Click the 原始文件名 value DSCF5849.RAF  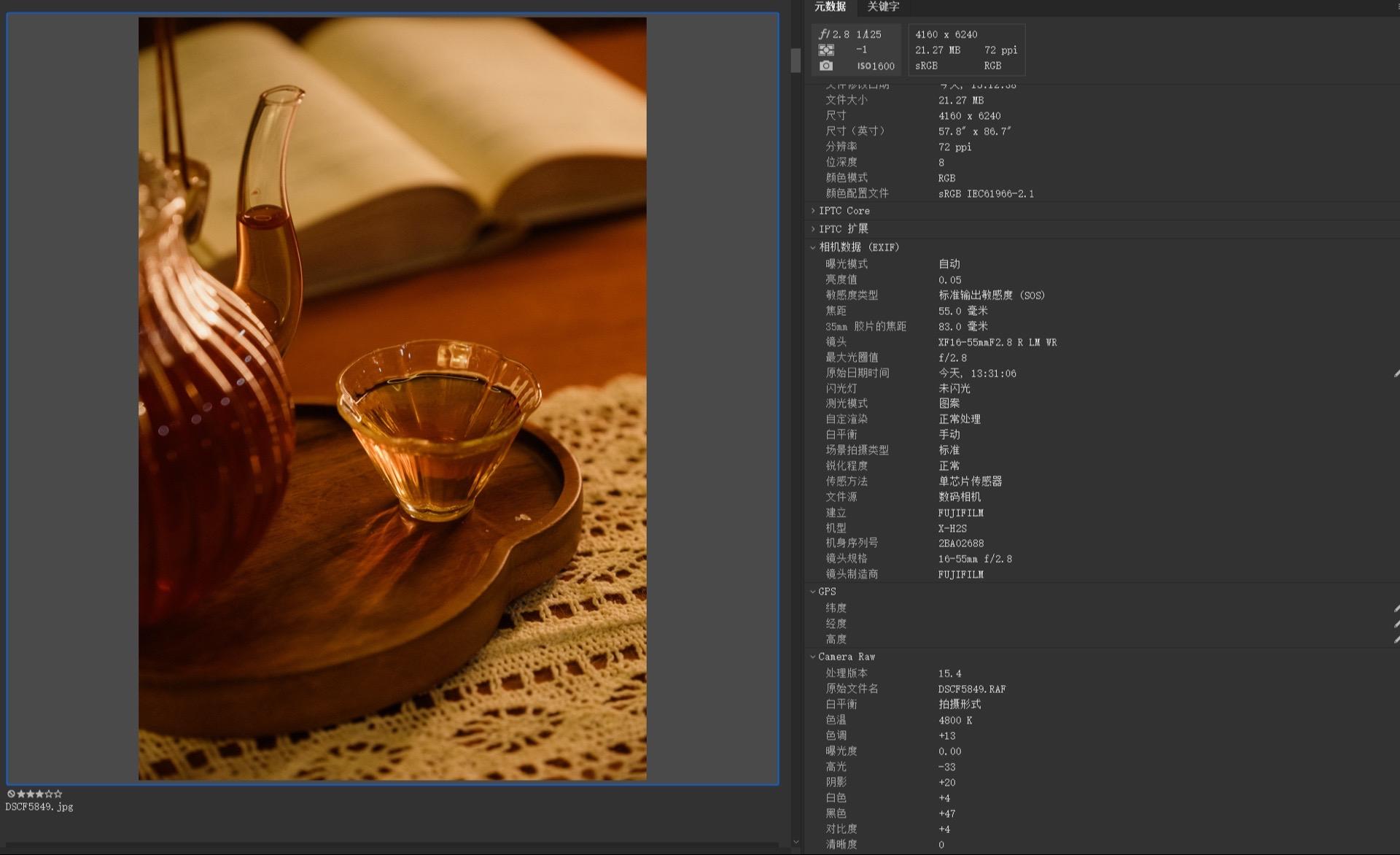(x=972, y=689)
